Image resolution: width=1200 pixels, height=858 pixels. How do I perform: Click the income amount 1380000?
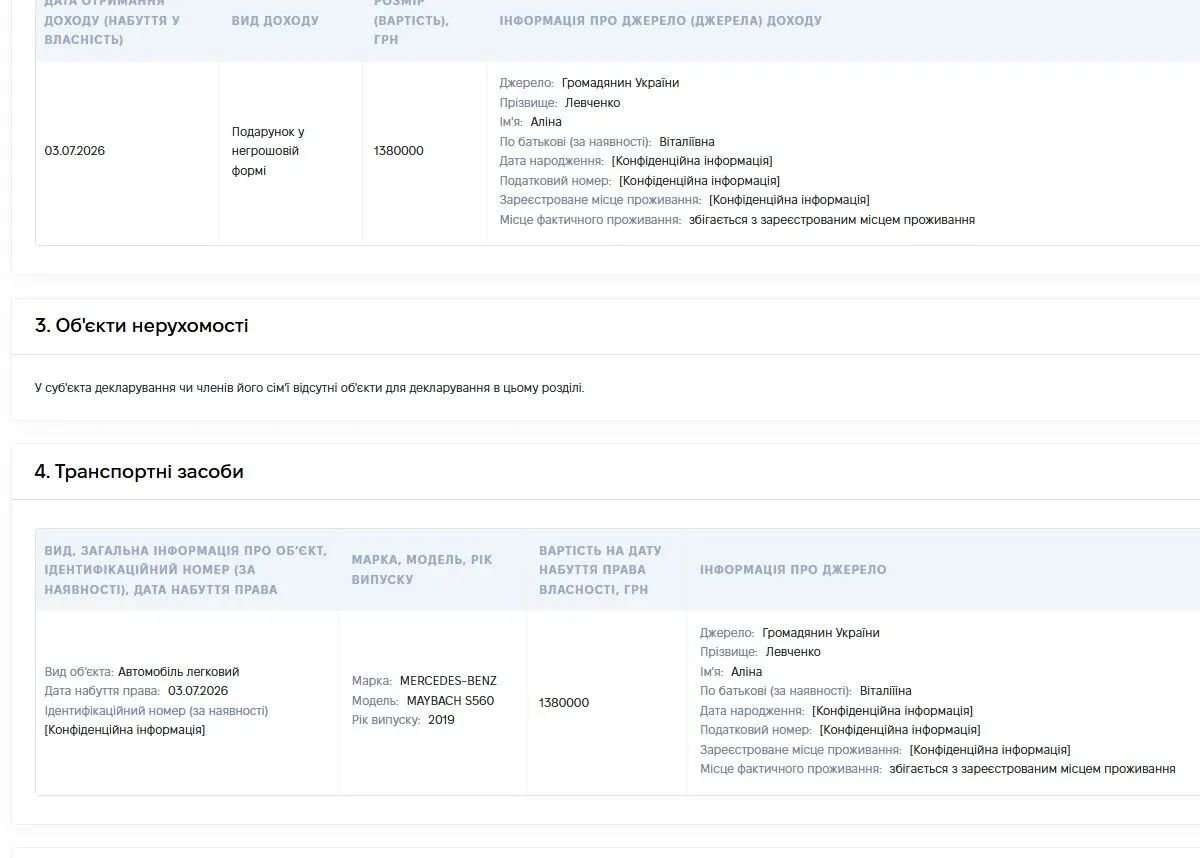tap(399, 151)
